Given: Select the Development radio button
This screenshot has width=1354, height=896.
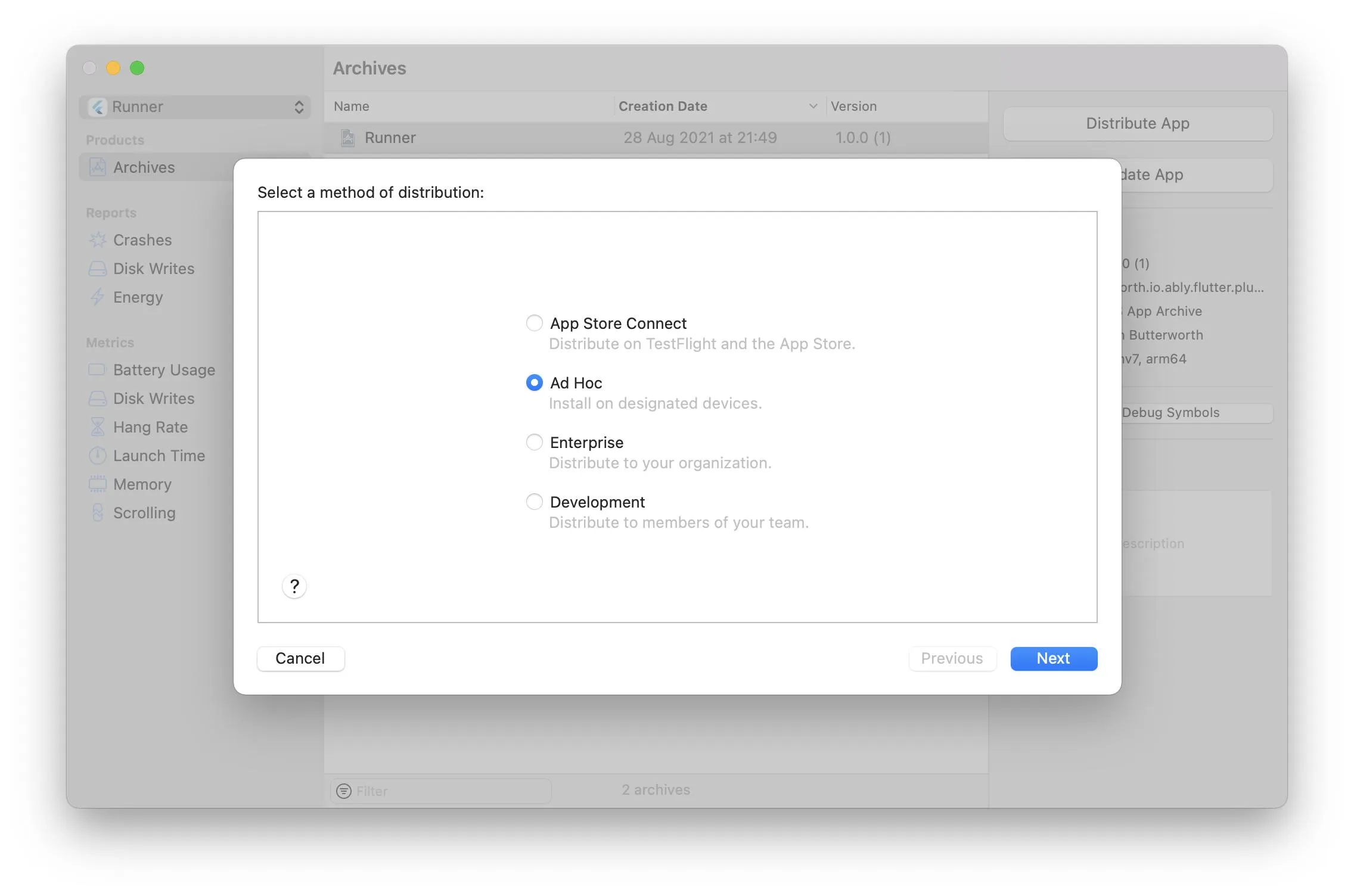Looking at the screenshot, I should [x=534, y=502].
